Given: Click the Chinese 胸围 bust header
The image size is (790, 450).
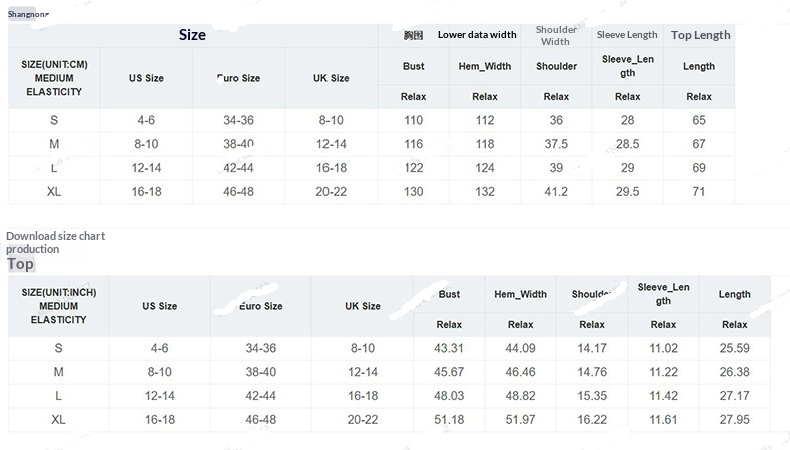Looking at the screenshot, I should [413, 35].
